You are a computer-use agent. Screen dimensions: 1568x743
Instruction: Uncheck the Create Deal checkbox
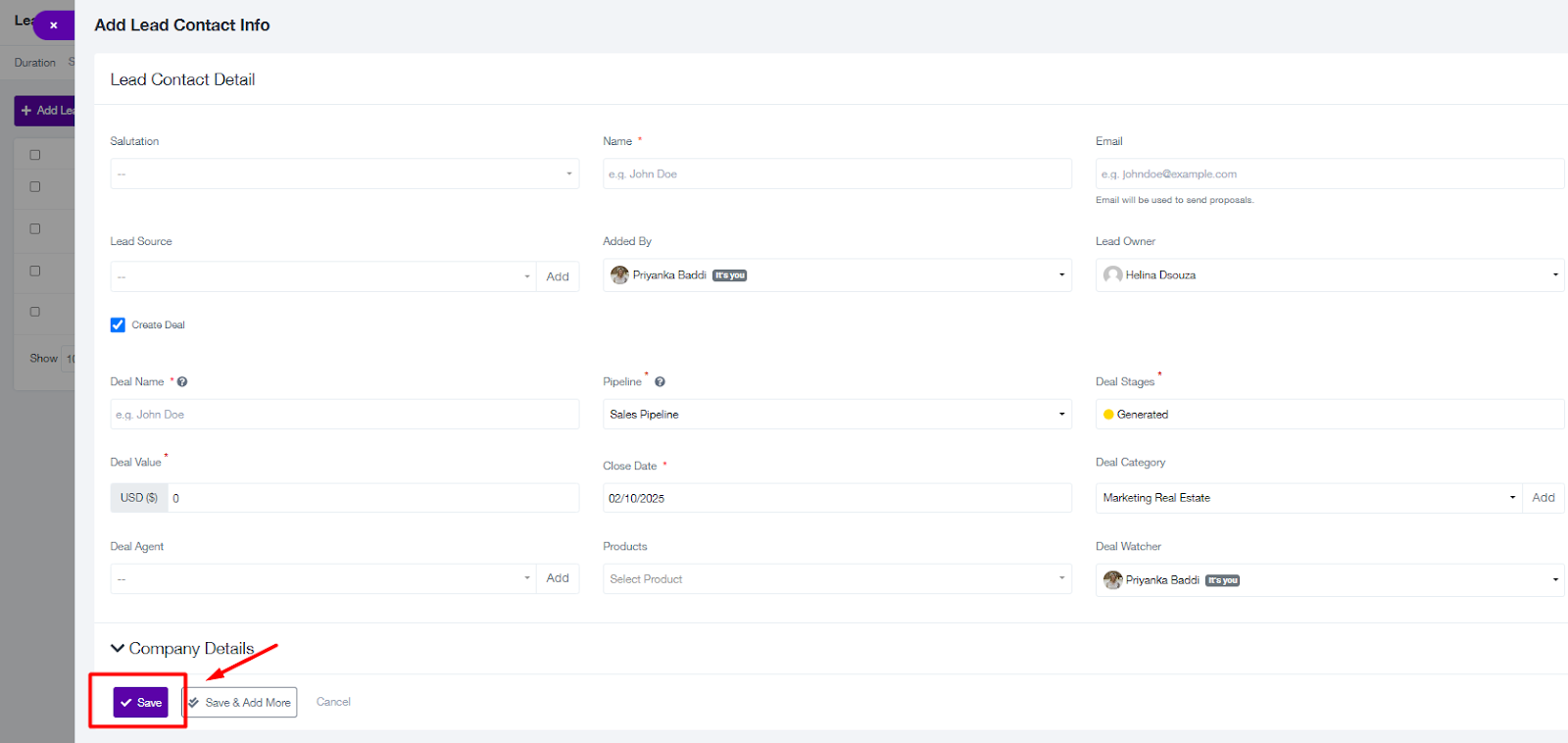tap(118, 325)
